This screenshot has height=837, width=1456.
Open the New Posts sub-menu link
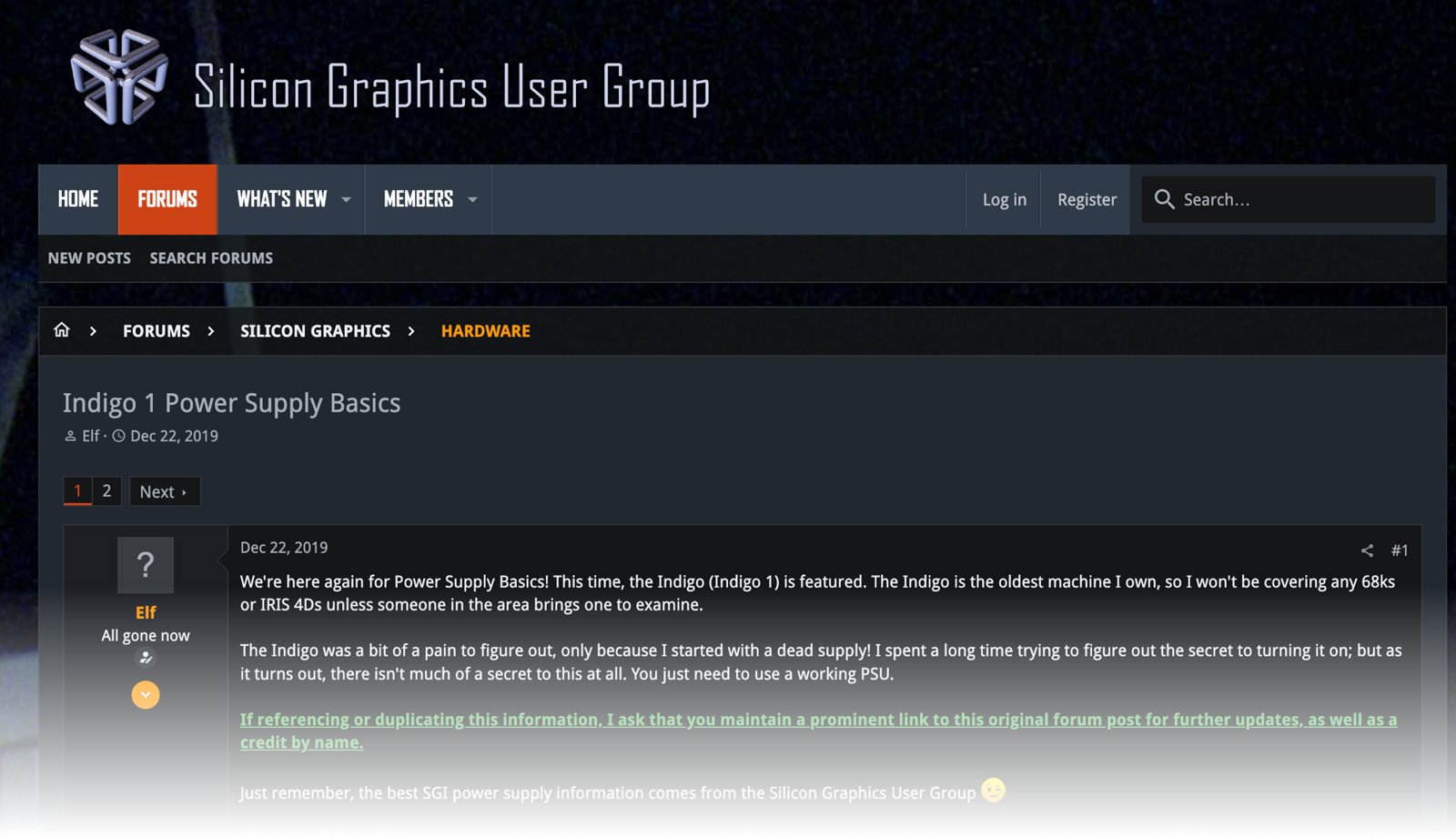point(89,258)
